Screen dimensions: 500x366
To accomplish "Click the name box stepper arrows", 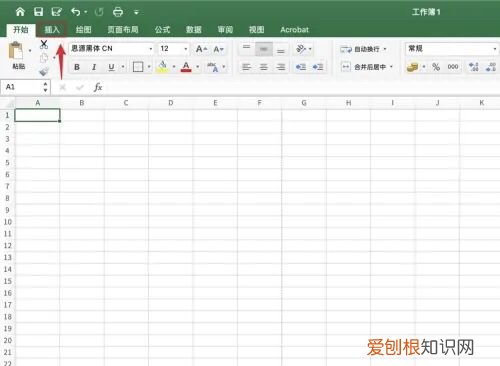I will pyautogui.click(x=45, y=87).
